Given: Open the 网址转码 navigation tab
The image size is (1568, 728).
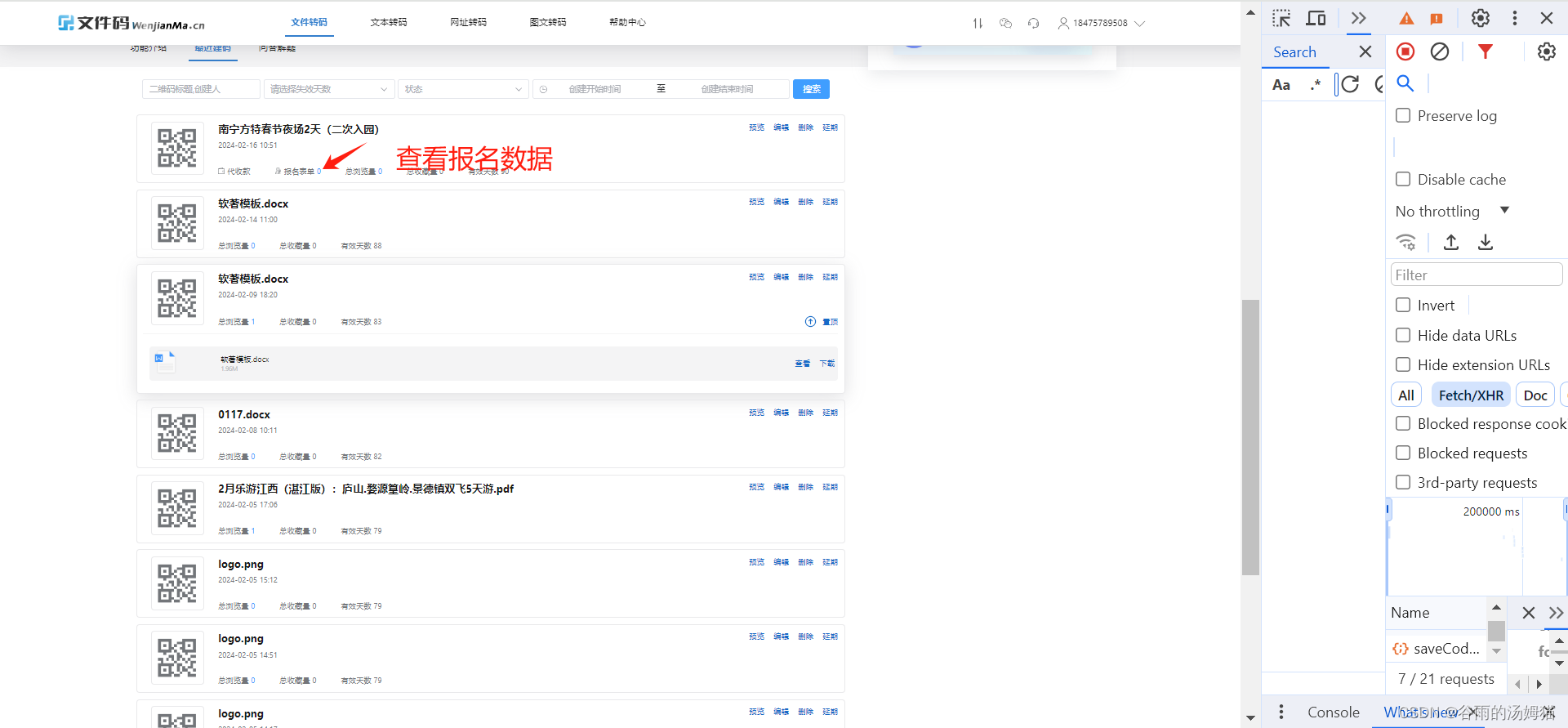Looking at the screenshot, I should [x=469, y=22].
